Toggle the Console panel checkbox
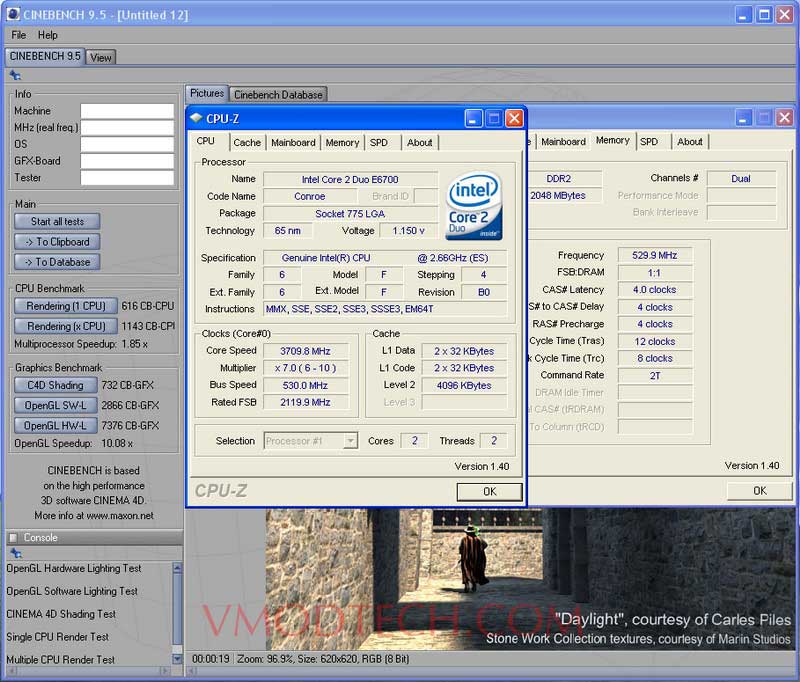This screenshot has width=800, height=682. pos(14,537)
